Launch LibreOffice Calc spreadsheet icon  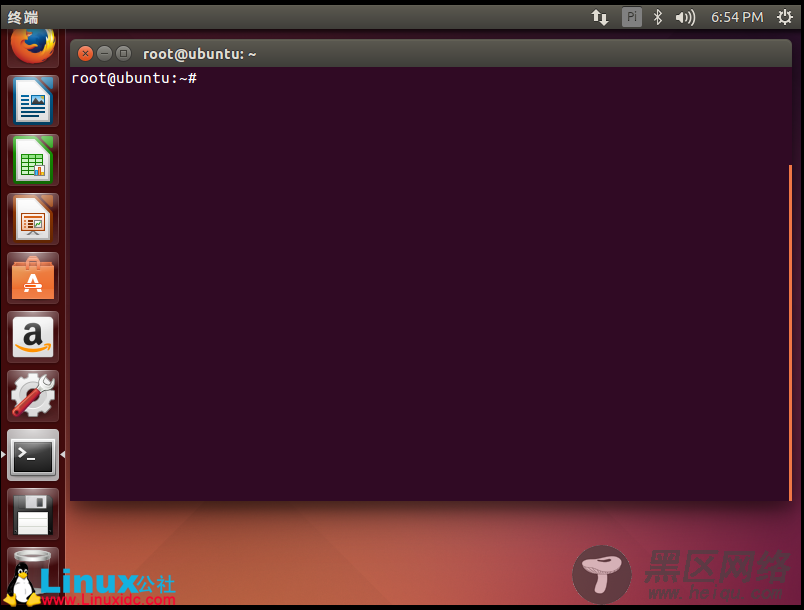pos(33,160)
